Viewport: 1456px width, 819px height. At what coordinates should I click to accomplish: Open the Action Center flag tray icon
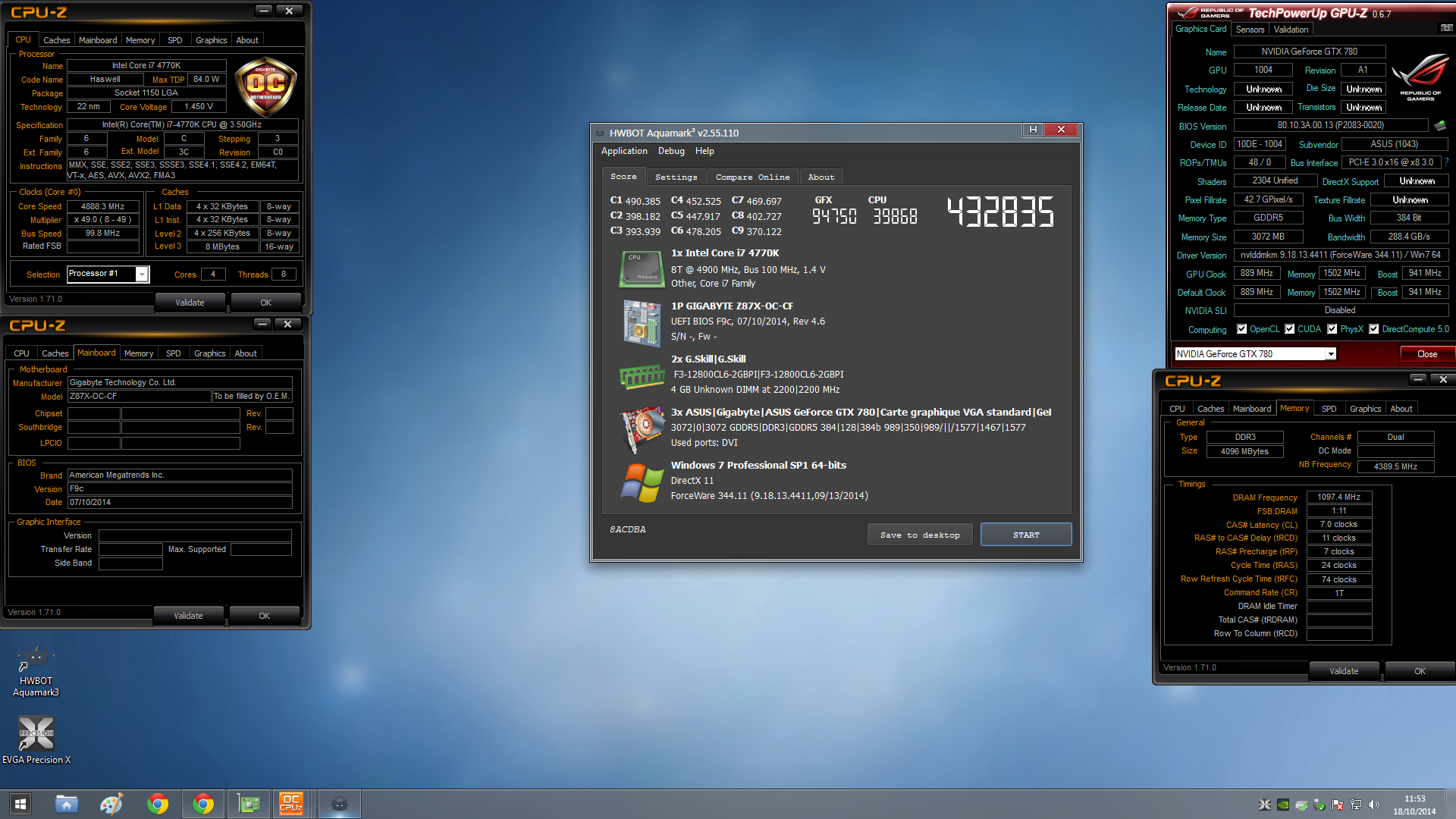1338,805
